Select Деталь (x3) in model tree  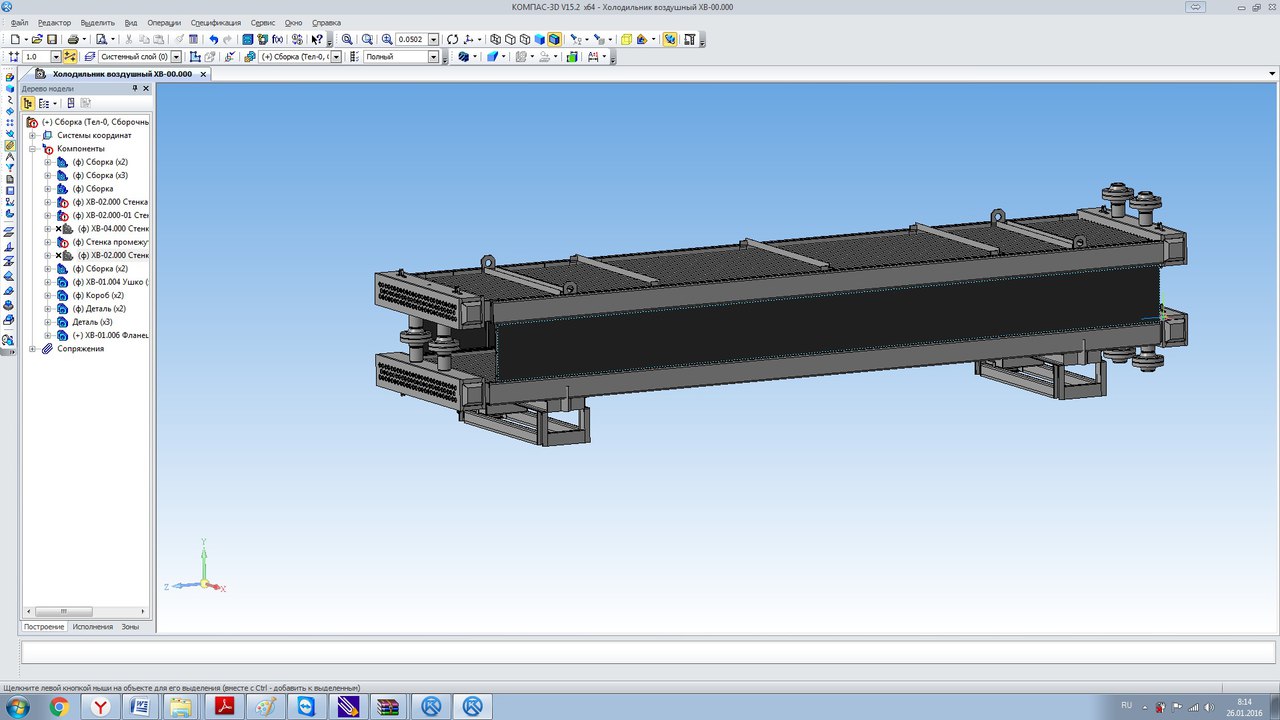point(92,322)
